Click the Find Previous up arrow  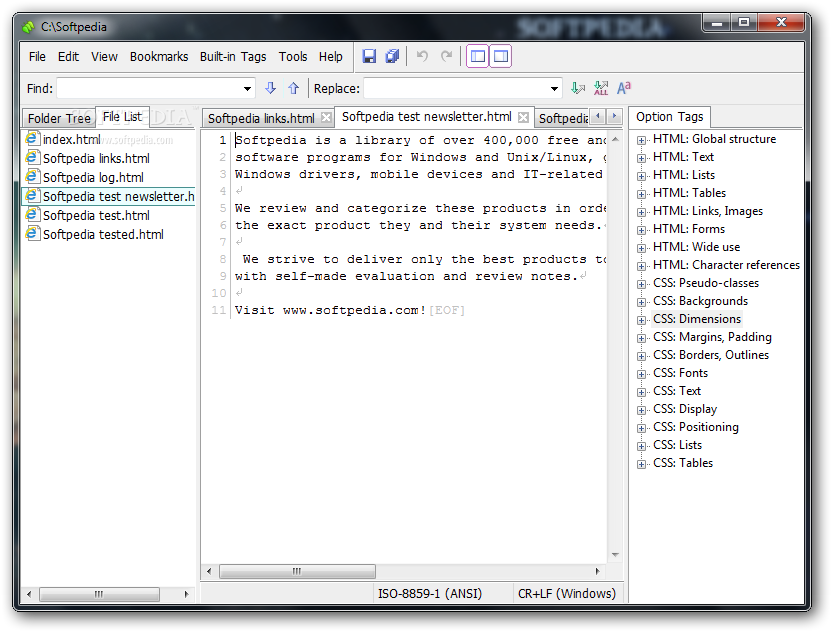pyautogui.click(x=293, y=88)
